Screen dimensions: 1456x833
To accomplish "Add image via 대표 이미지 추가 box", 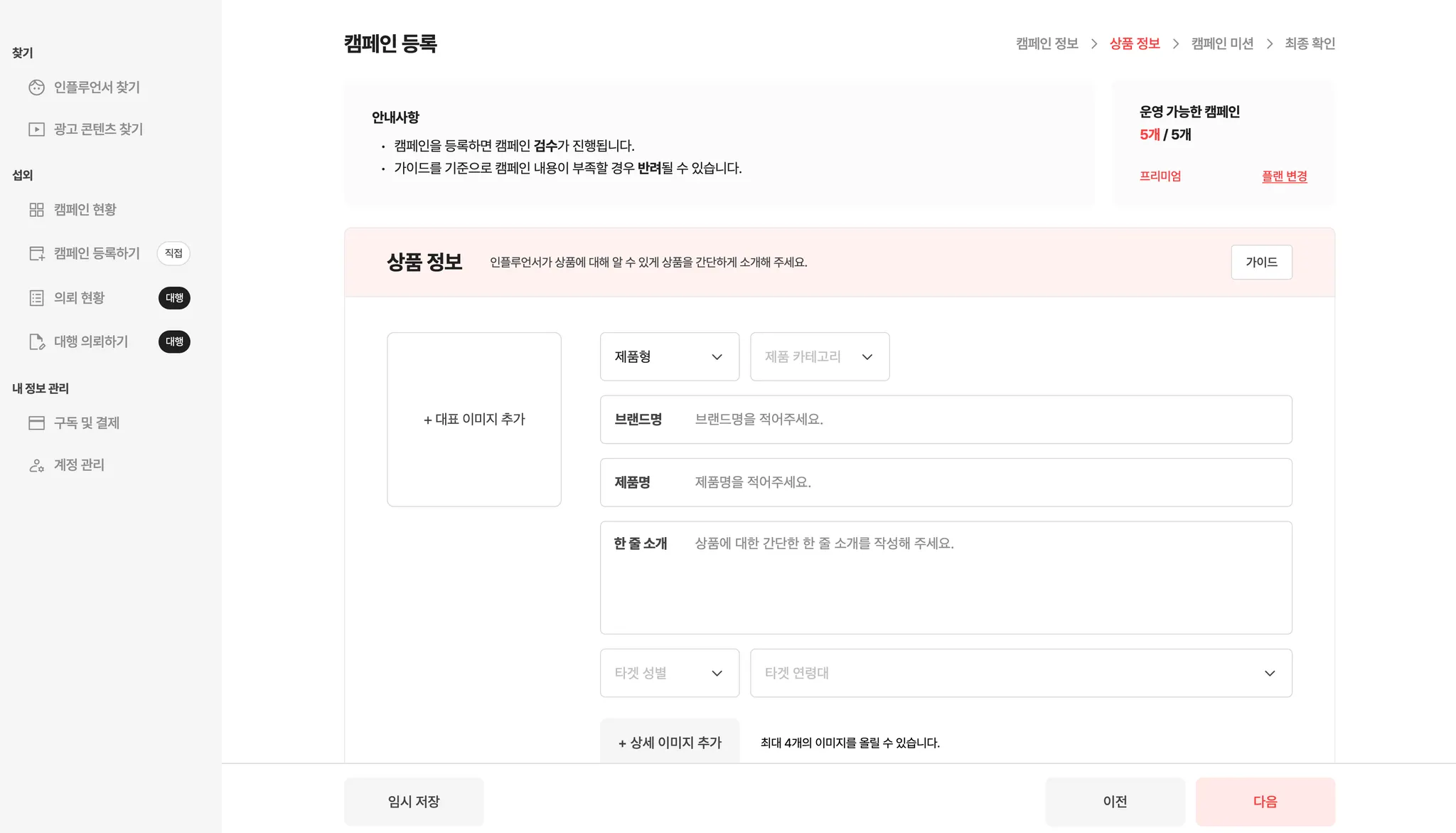I will click(474, 420).
